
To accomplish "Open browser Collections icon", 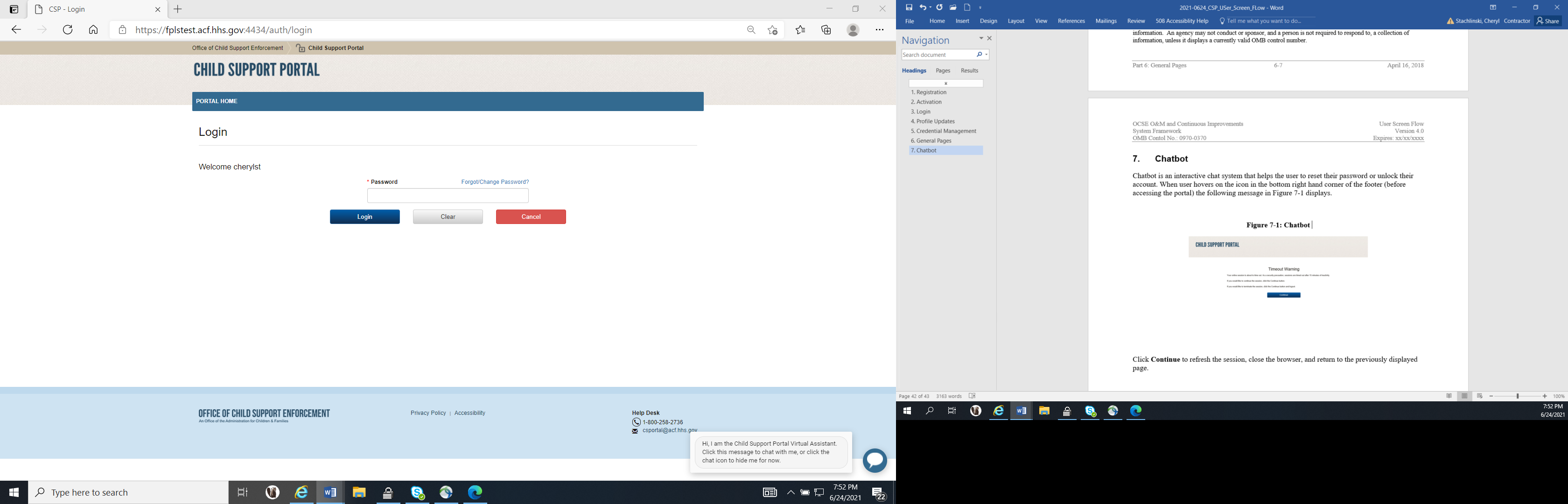I will [x=826, y=30].
